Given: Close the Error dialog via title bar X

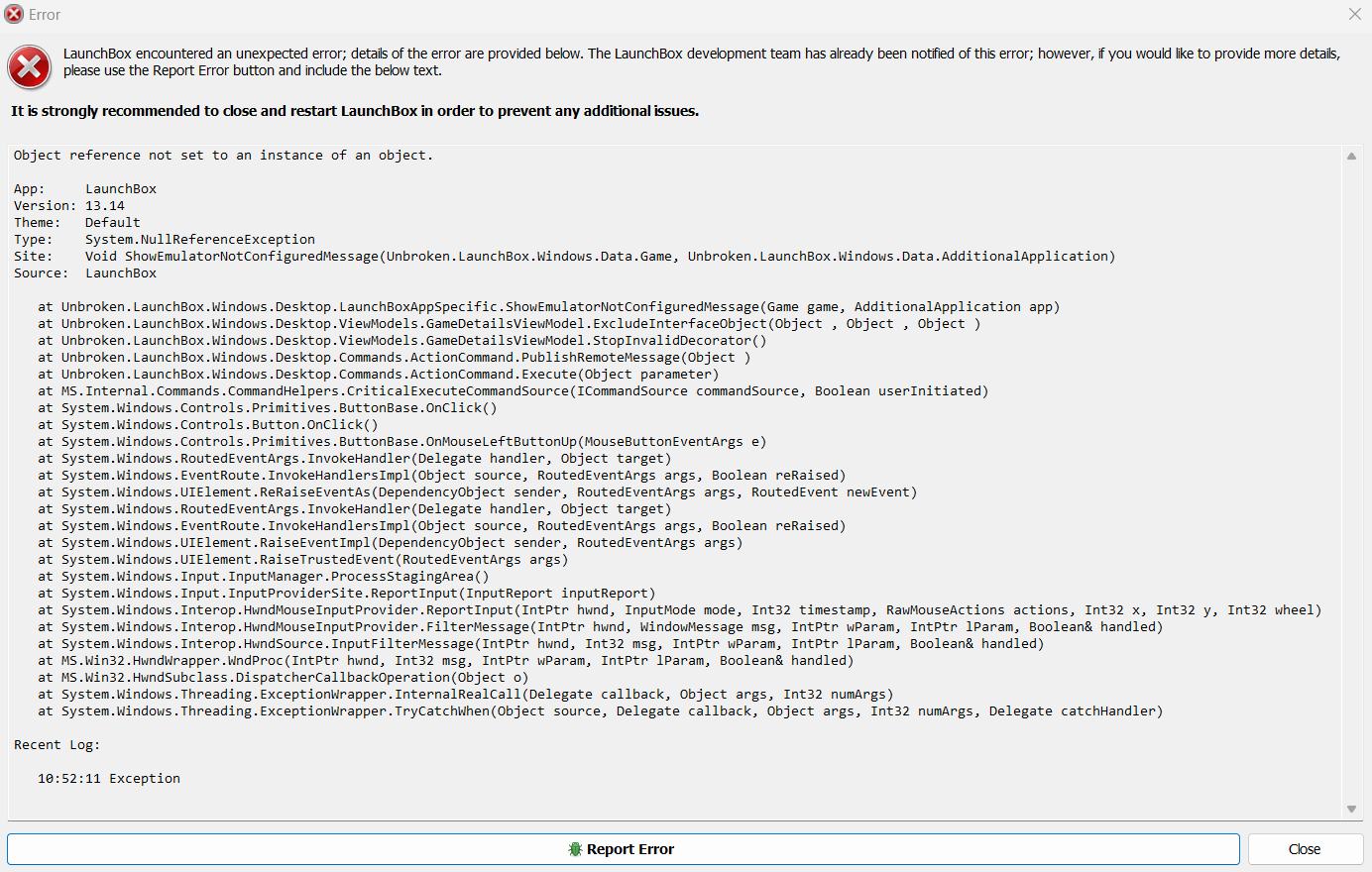Looking at the screenshot, I should 1355,14.
